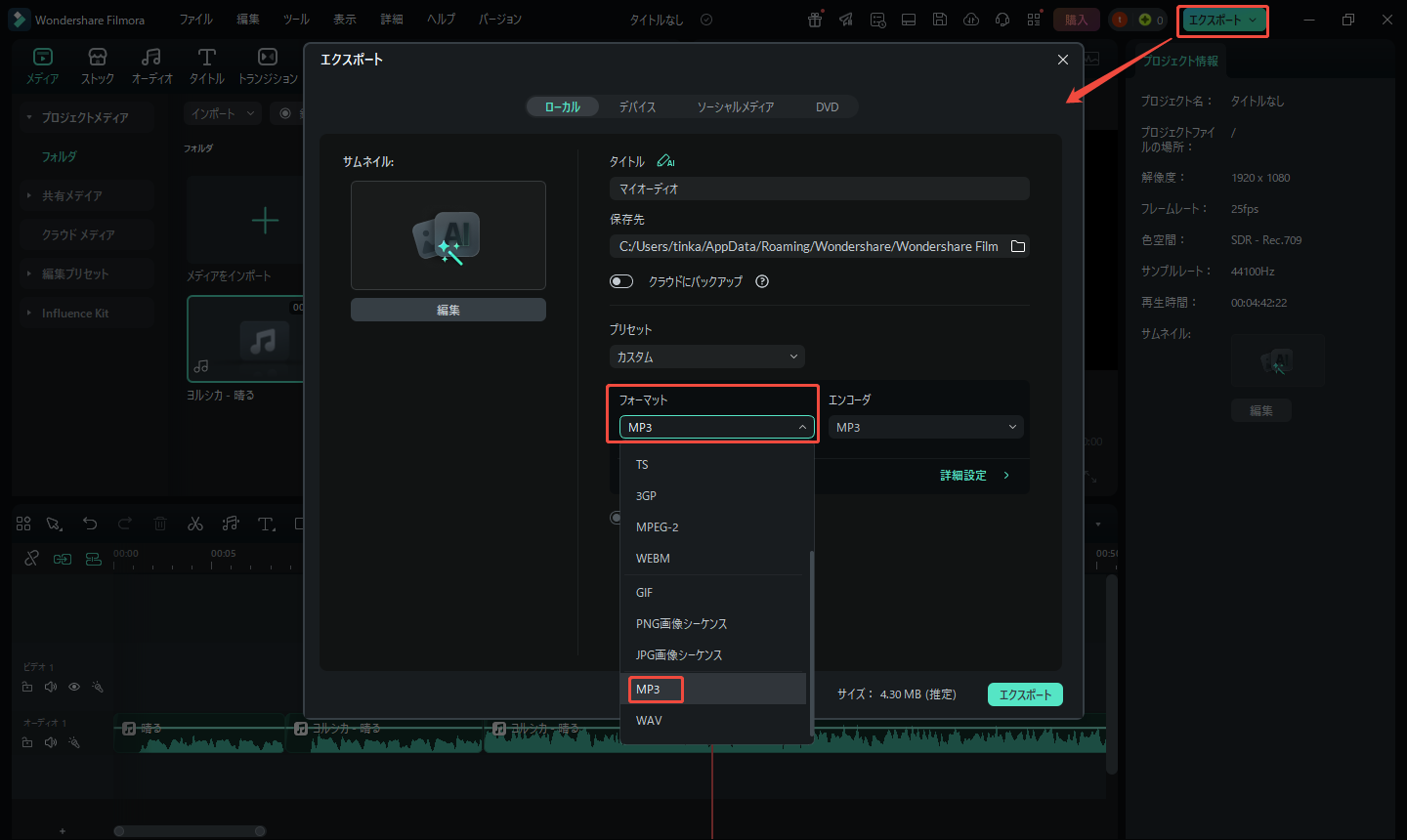Click the timeline layout grid icon
This screenshot has width=1407, height=840.
23,524
